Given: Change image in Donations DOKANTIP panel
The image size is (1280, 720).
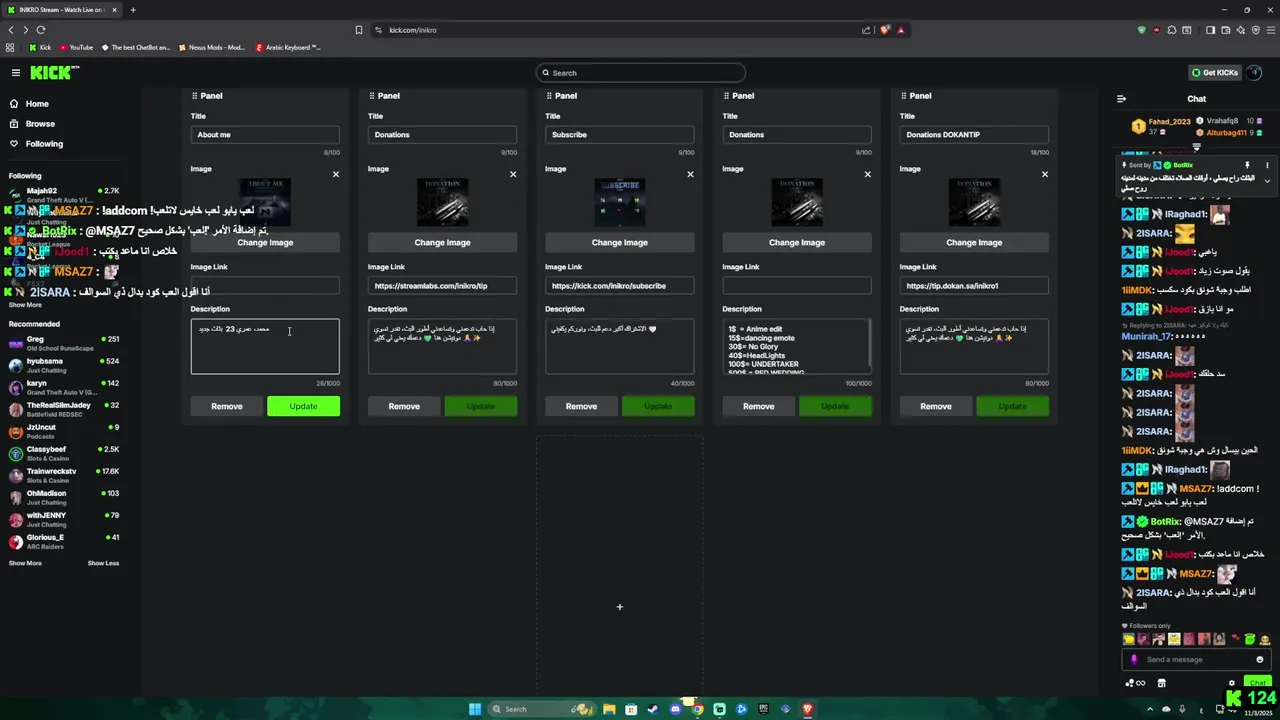Looking at the screenshot, I should pos(974,242).
